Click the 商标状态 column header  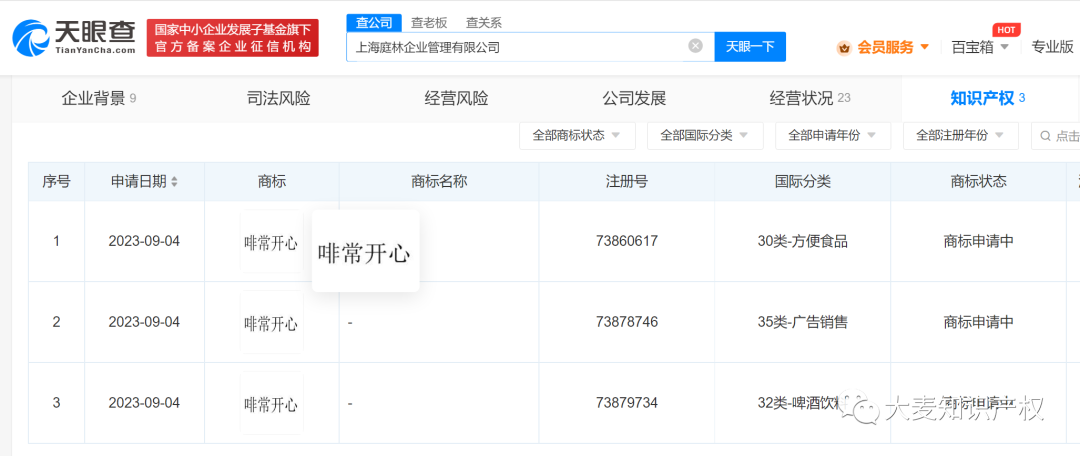tap(979, 182)
